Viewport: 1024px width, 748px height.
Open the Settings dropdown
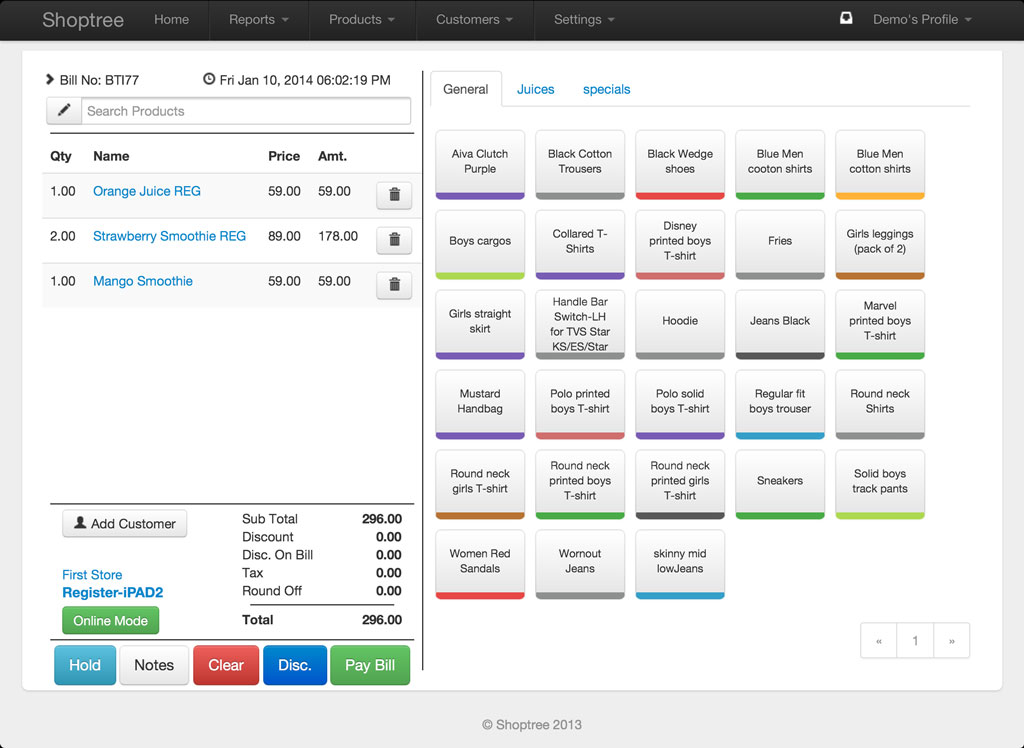(x=584, y=20)
